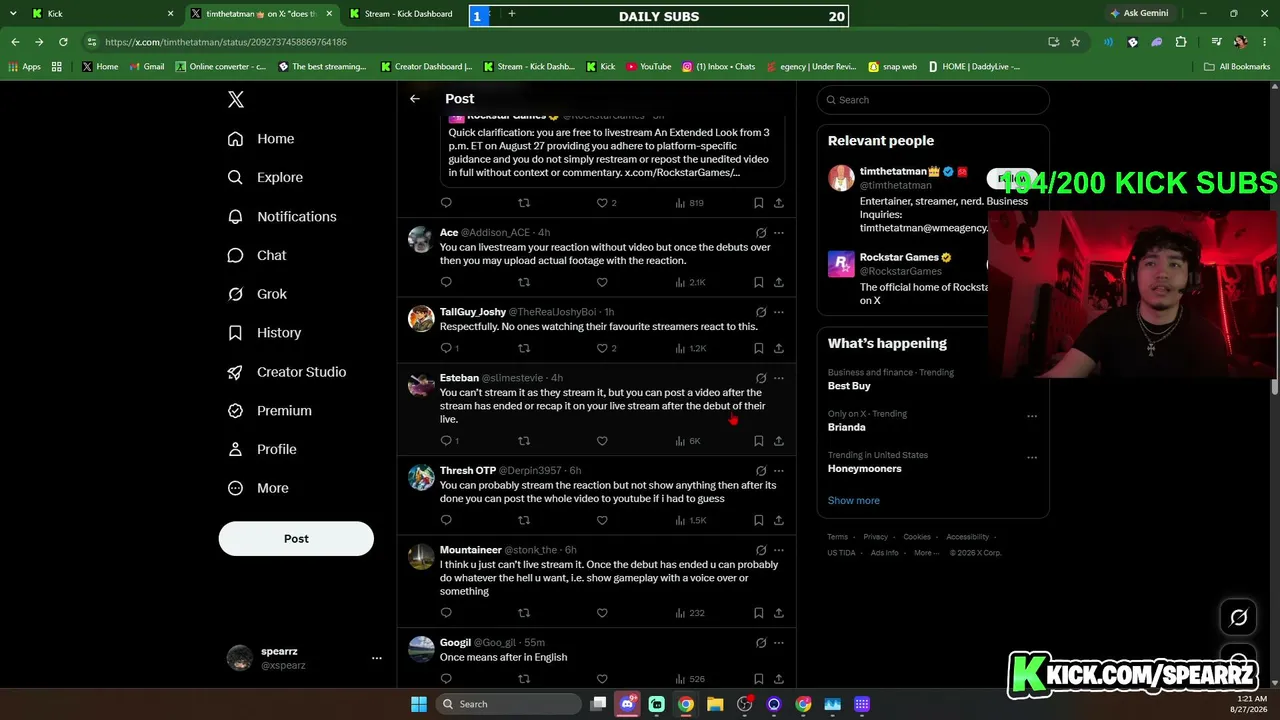This screenshot has height=720, width=1280.
Task: Open the browser Extensions puzzle icon
Action: point(1181,42)
